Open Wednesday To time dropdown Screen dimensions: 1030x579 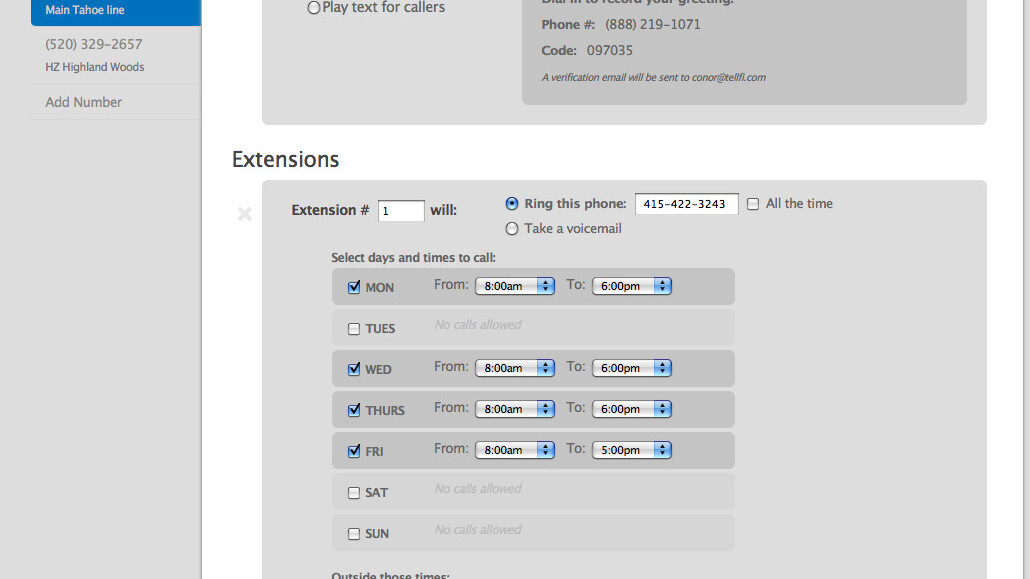pos(632,368)
